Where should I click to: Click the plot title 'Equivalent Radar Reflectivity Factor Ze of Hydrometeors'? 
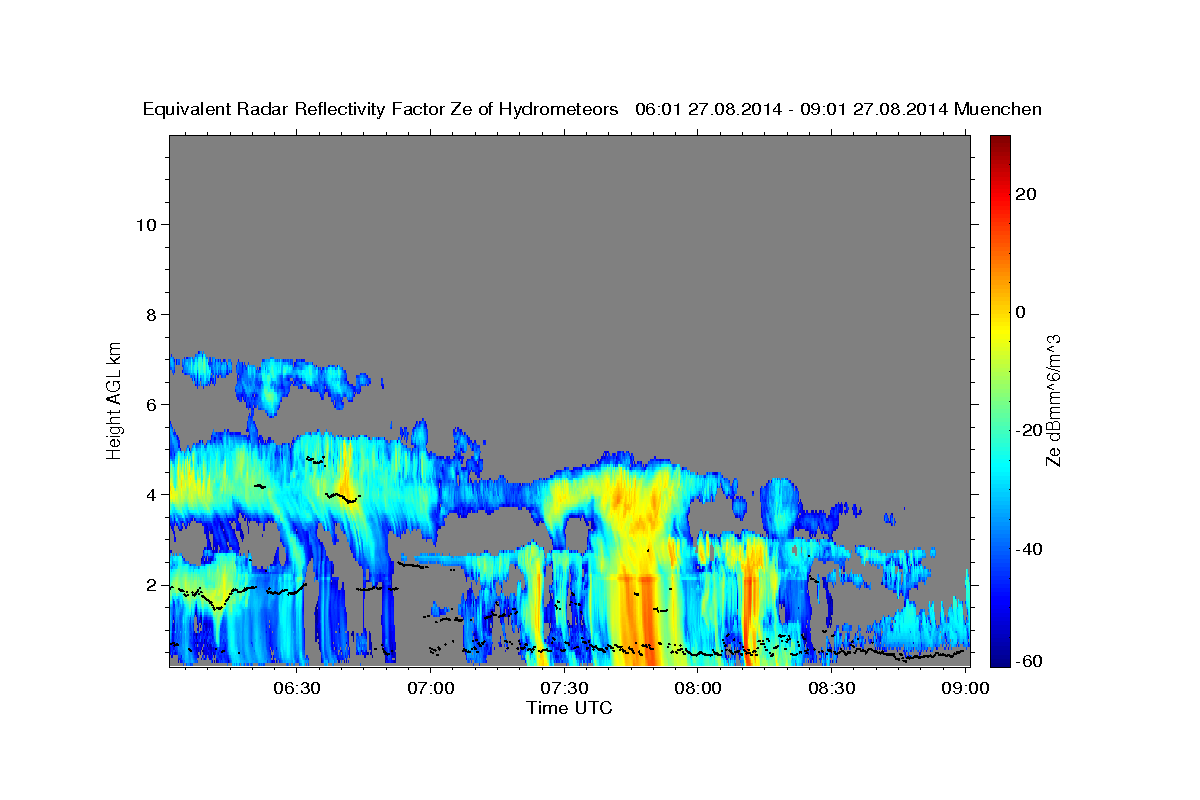tap(381, 109)
